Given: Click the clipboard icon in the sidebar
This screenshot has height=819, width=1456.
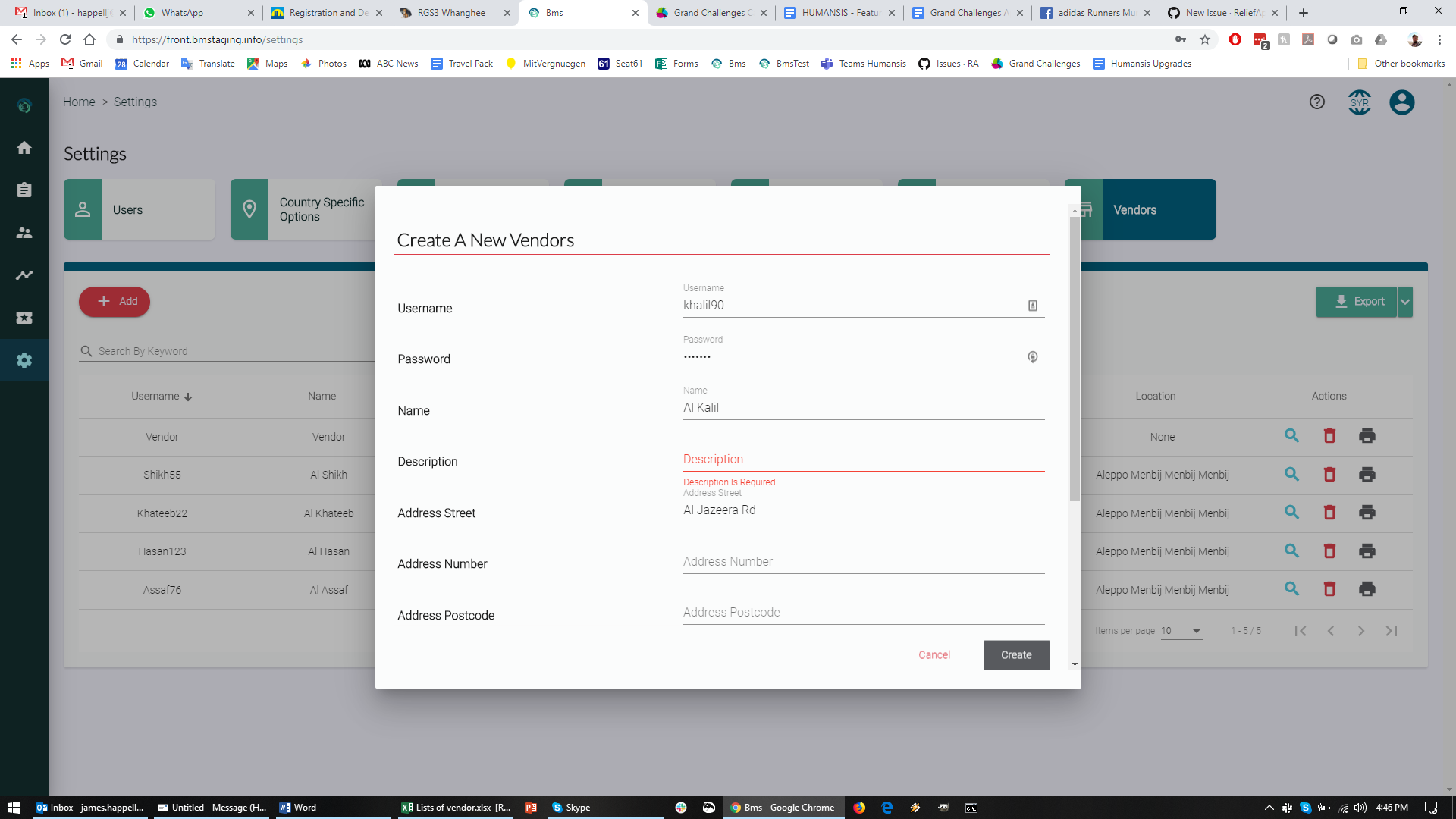Looking at the screenshot, I should [x=24, y=190].
